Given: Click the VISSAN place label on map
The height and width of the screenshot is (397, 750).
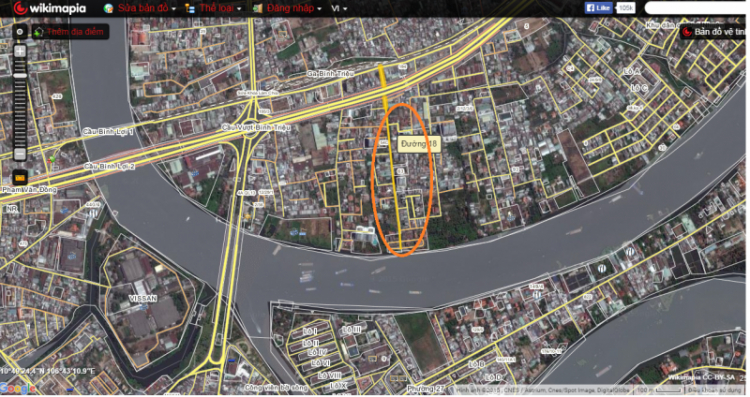Looking at the screenshot, I should [143, 298].
